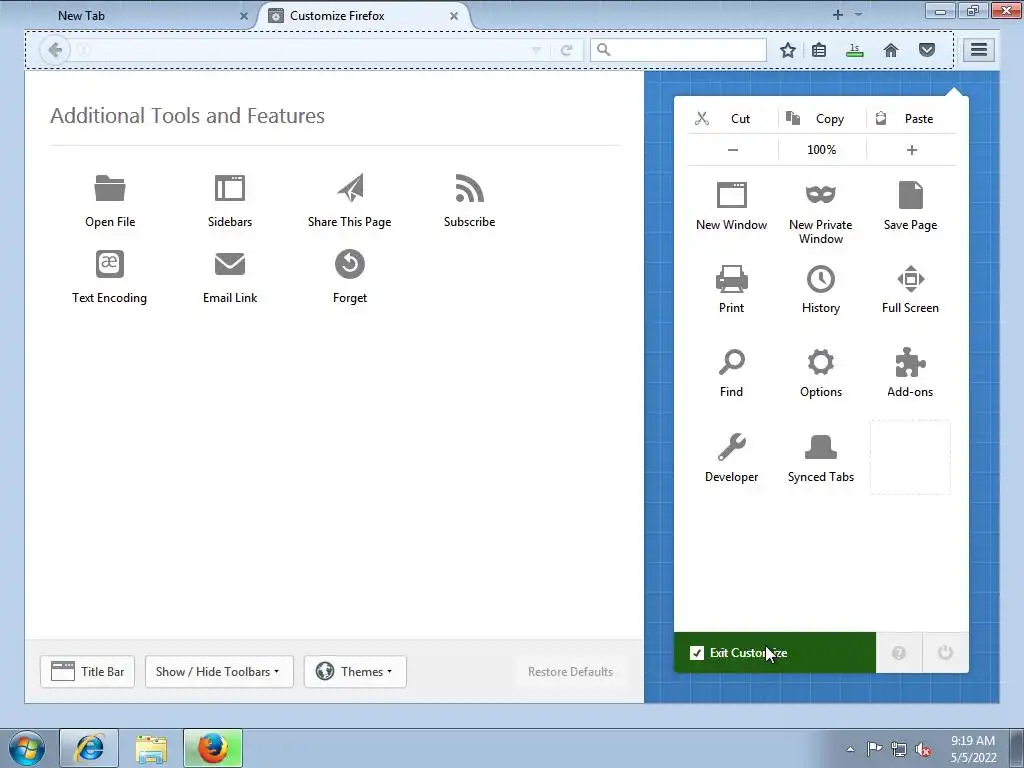Open the URL history dropdown arrow
The image size is (1024, 768).
(x=536, y=50)
